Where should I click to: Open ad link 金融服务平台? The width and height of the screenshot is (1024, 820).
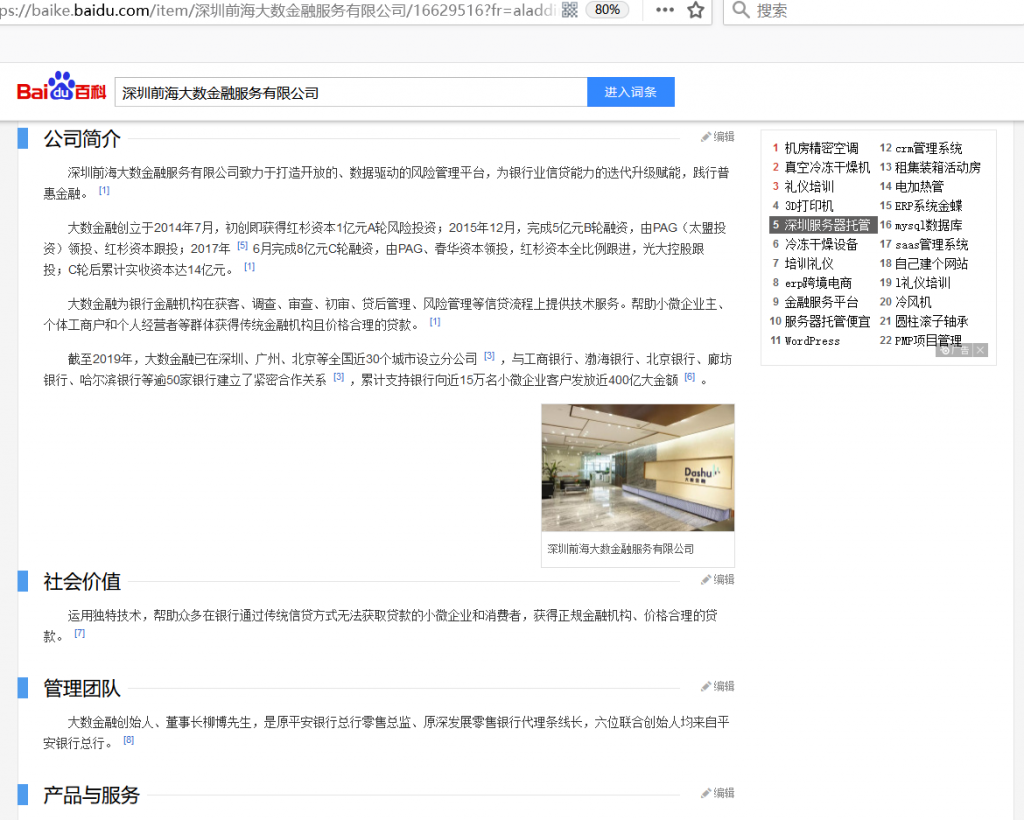tap(821, 302)
